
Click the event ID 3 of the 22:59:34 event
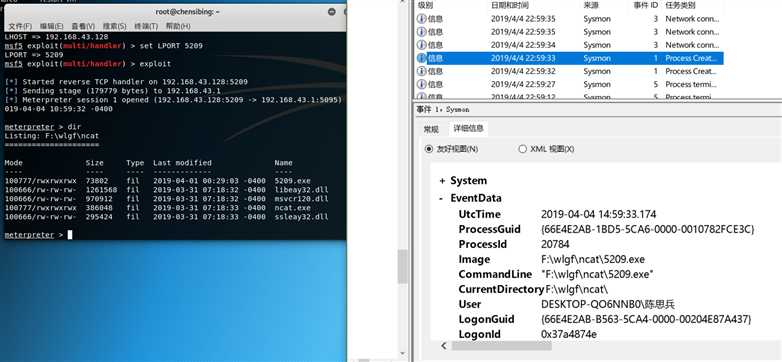click(656, 45)
